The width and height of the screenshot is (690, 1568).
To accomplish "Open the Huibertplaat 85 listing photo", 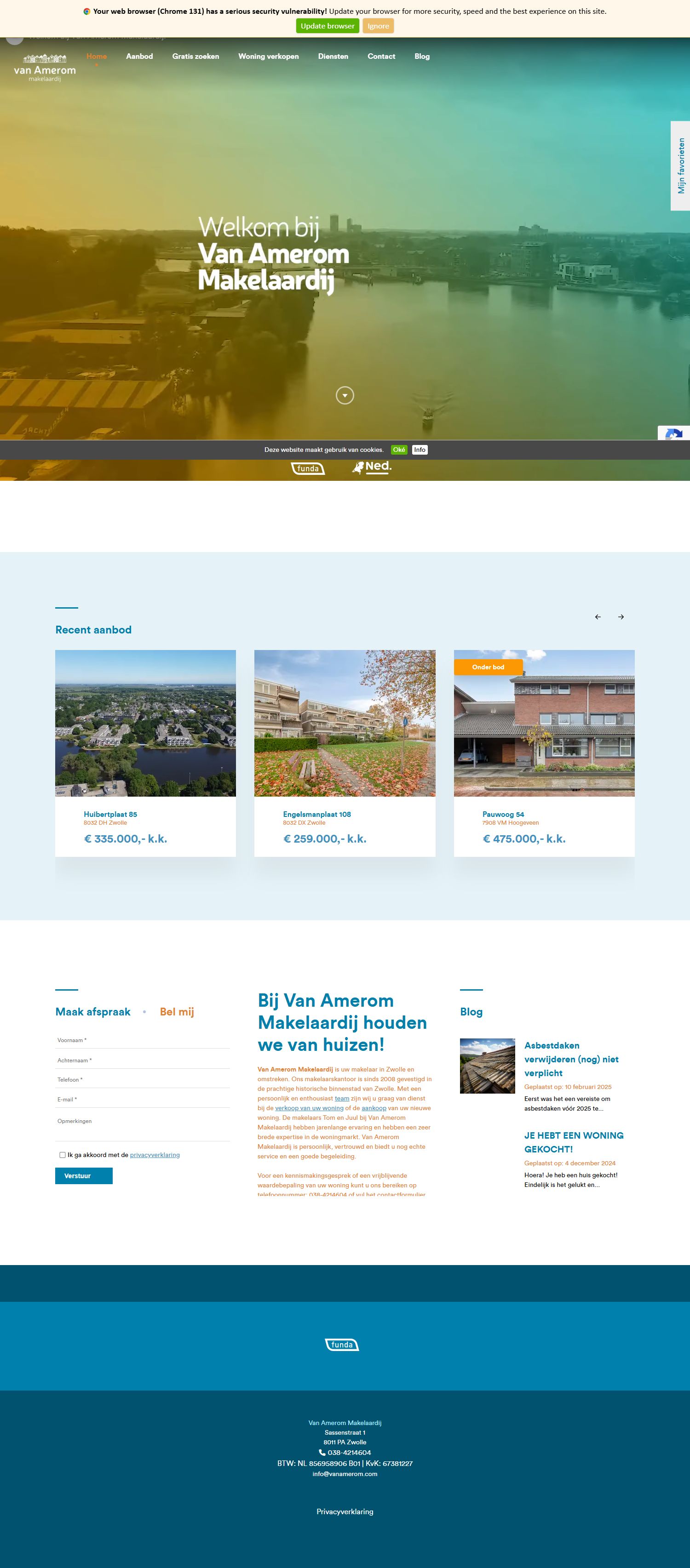I will [x=145, y=723].
